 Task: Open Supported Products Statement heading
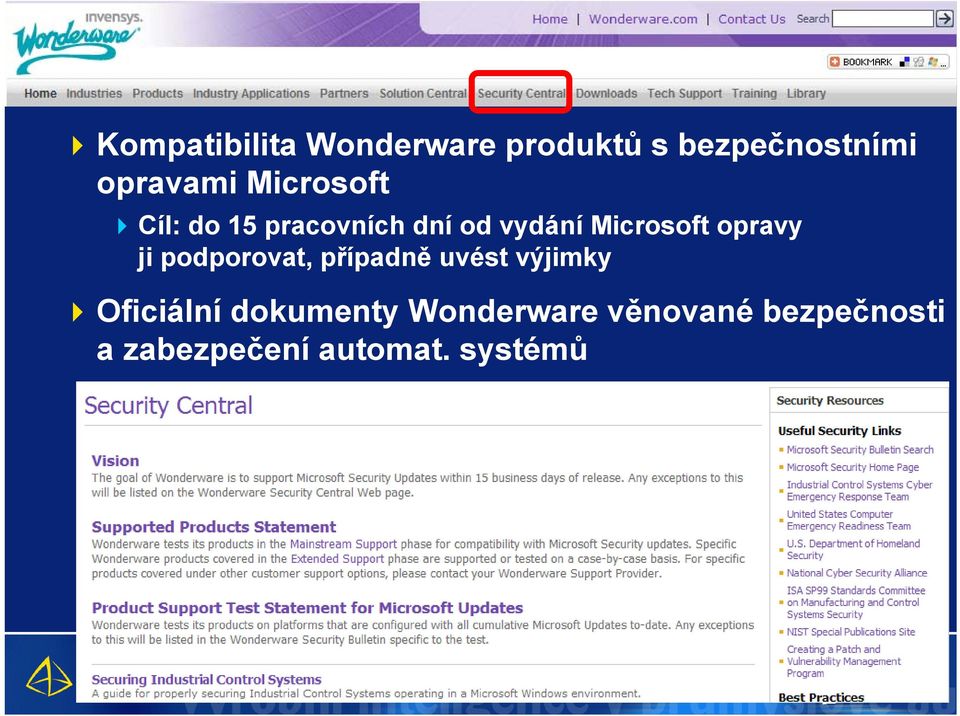pyautogui.click(x=214, y=527)
